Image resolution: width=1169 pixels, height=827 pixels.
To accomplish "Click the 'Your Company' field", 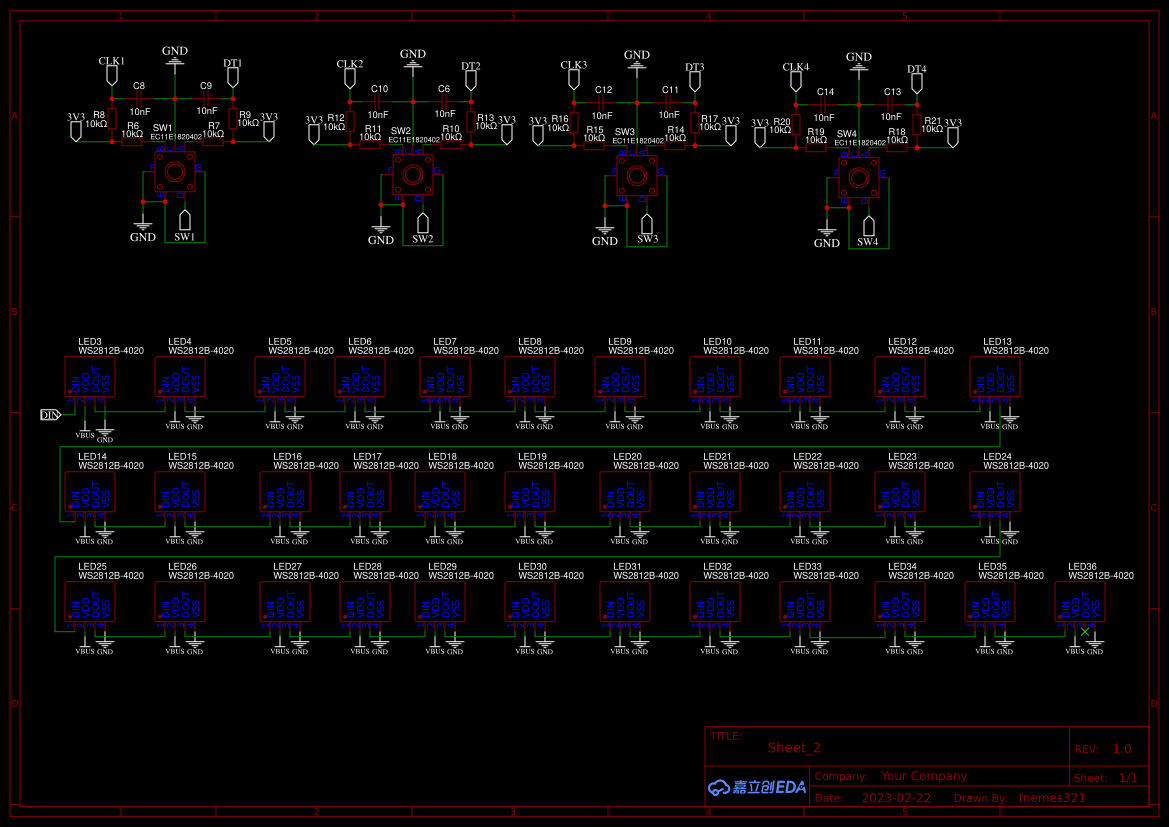I will tap(923, 776).
